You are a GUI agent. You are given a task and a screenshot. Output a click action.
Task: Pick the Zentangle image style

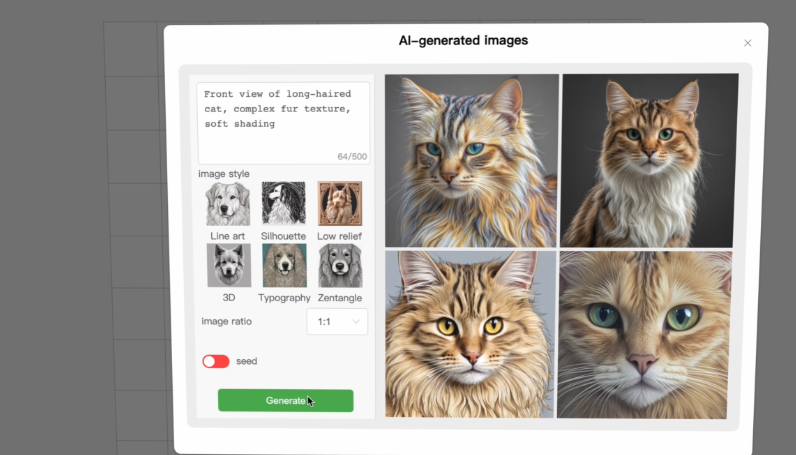(x=340, y=265)
